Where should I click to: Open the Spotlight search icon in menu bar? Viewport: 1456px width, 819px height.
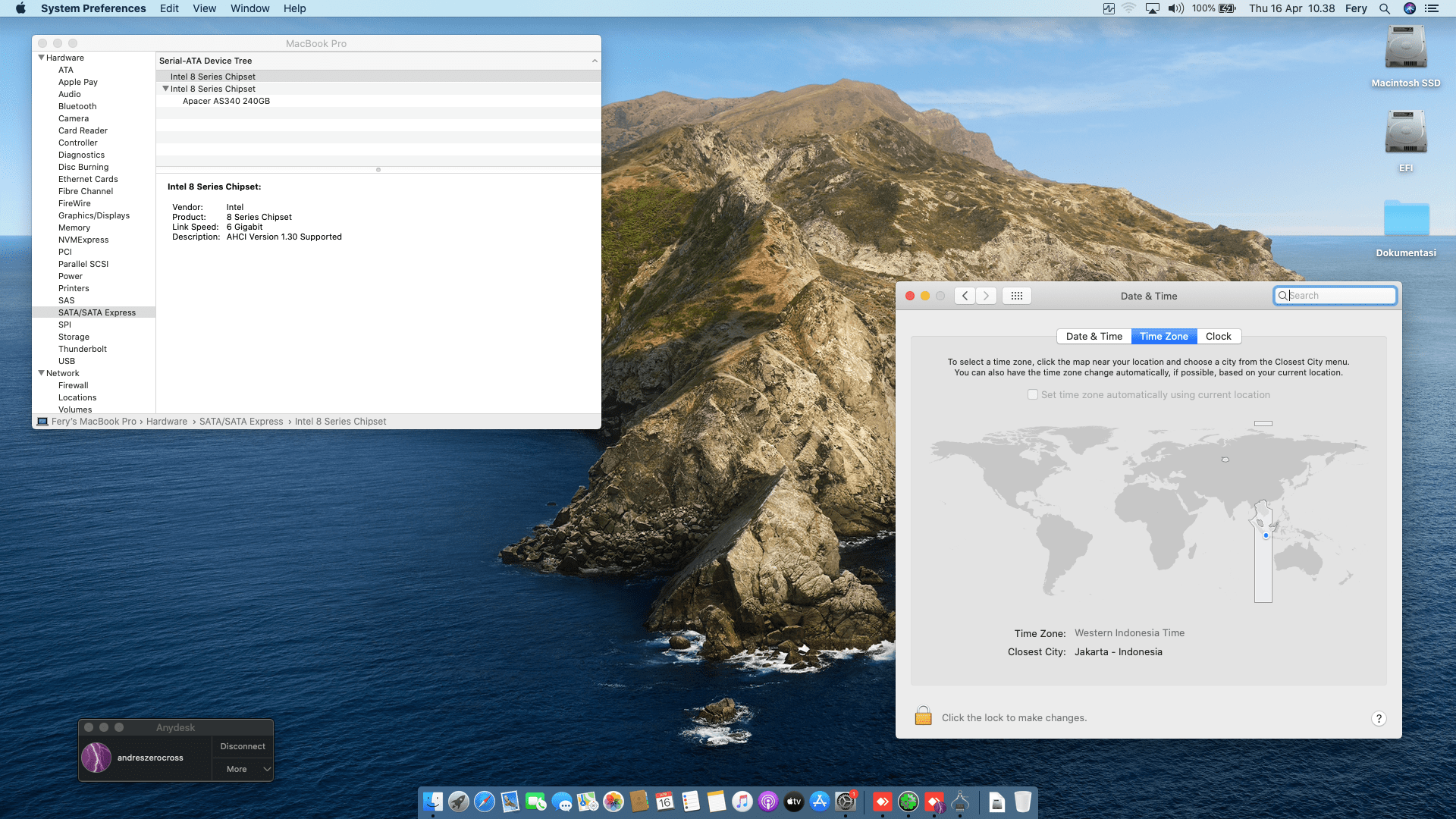[1385, 8]
